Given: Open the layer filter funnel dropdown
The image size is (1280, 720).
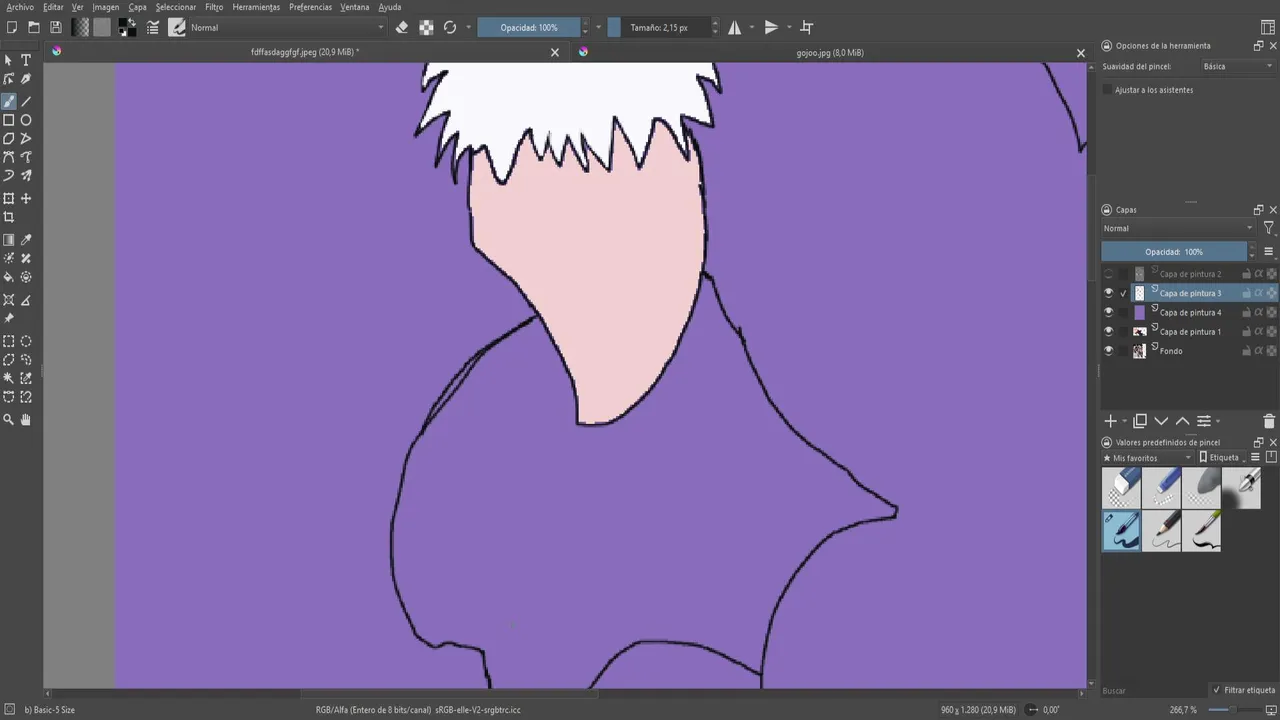Looking at the screenshot, I should pos(1269,228).
